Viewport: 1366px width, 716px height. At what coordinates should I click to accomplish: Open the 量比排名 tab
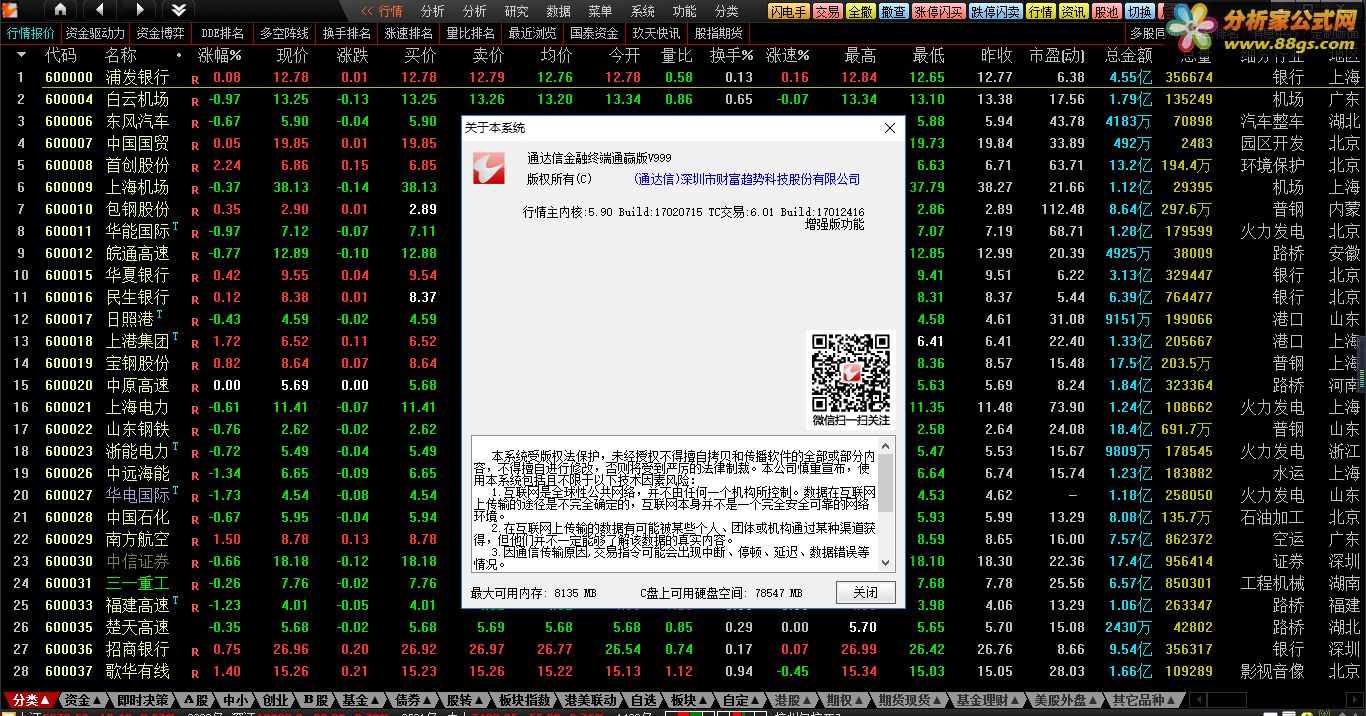click(471, 33)
